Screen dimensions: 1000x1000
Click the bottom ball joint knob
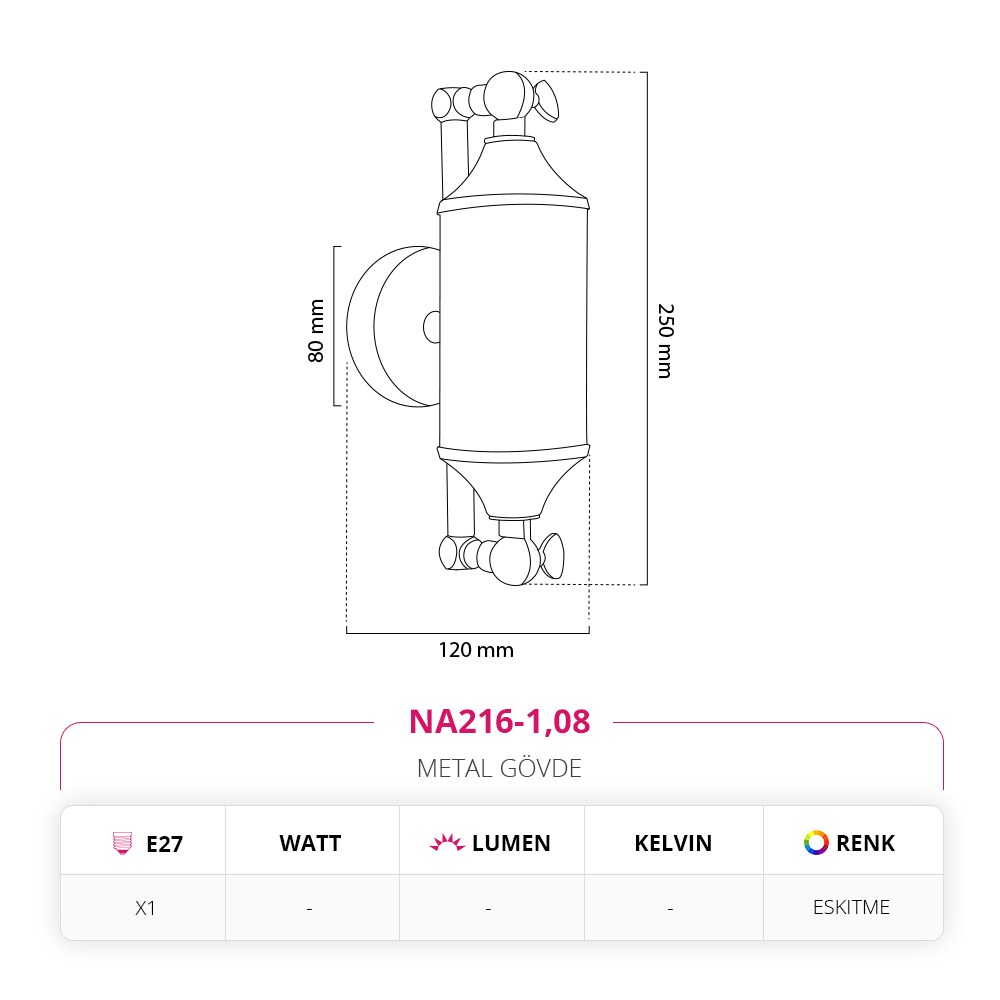(x=515, y=560)
